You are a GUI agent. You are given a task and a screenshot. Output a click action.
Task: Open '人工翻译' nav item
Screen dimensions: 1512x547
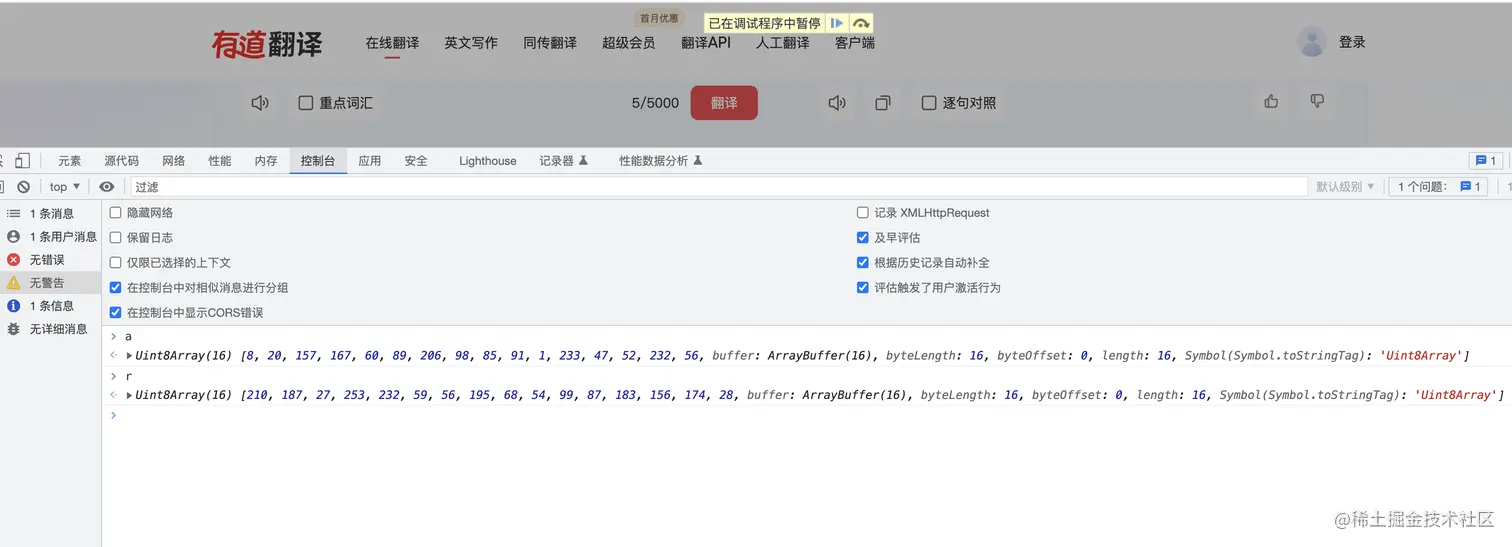(783, 43)
